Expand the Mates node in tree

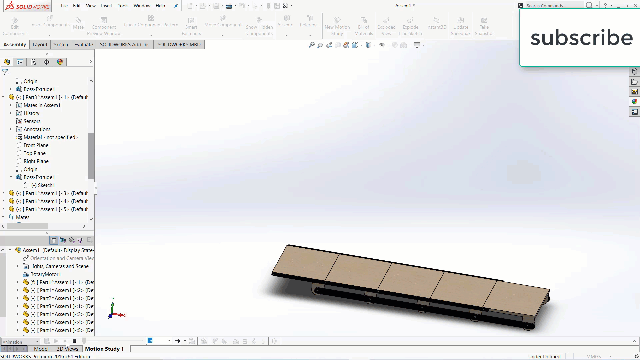[4, 217]
